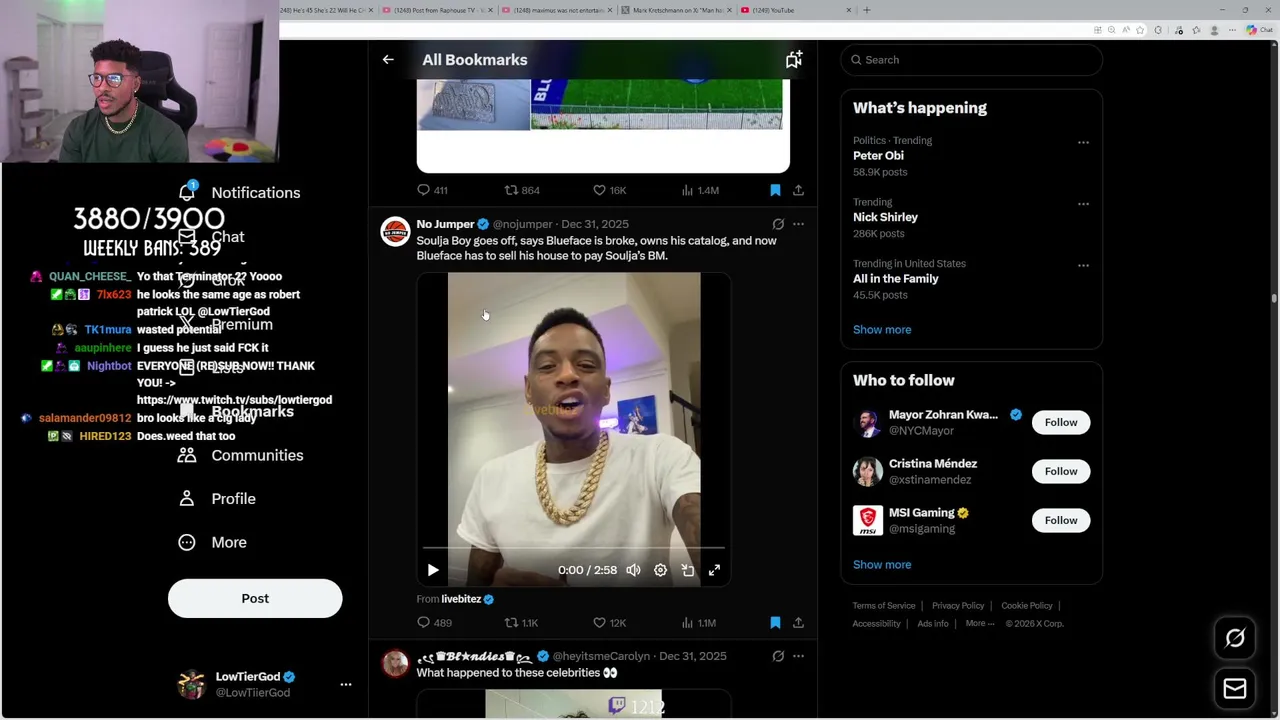This screenshot has height=720, width=1280.
Task: Follow Cristina Méndez
Action: click(x=1061, y=471)
